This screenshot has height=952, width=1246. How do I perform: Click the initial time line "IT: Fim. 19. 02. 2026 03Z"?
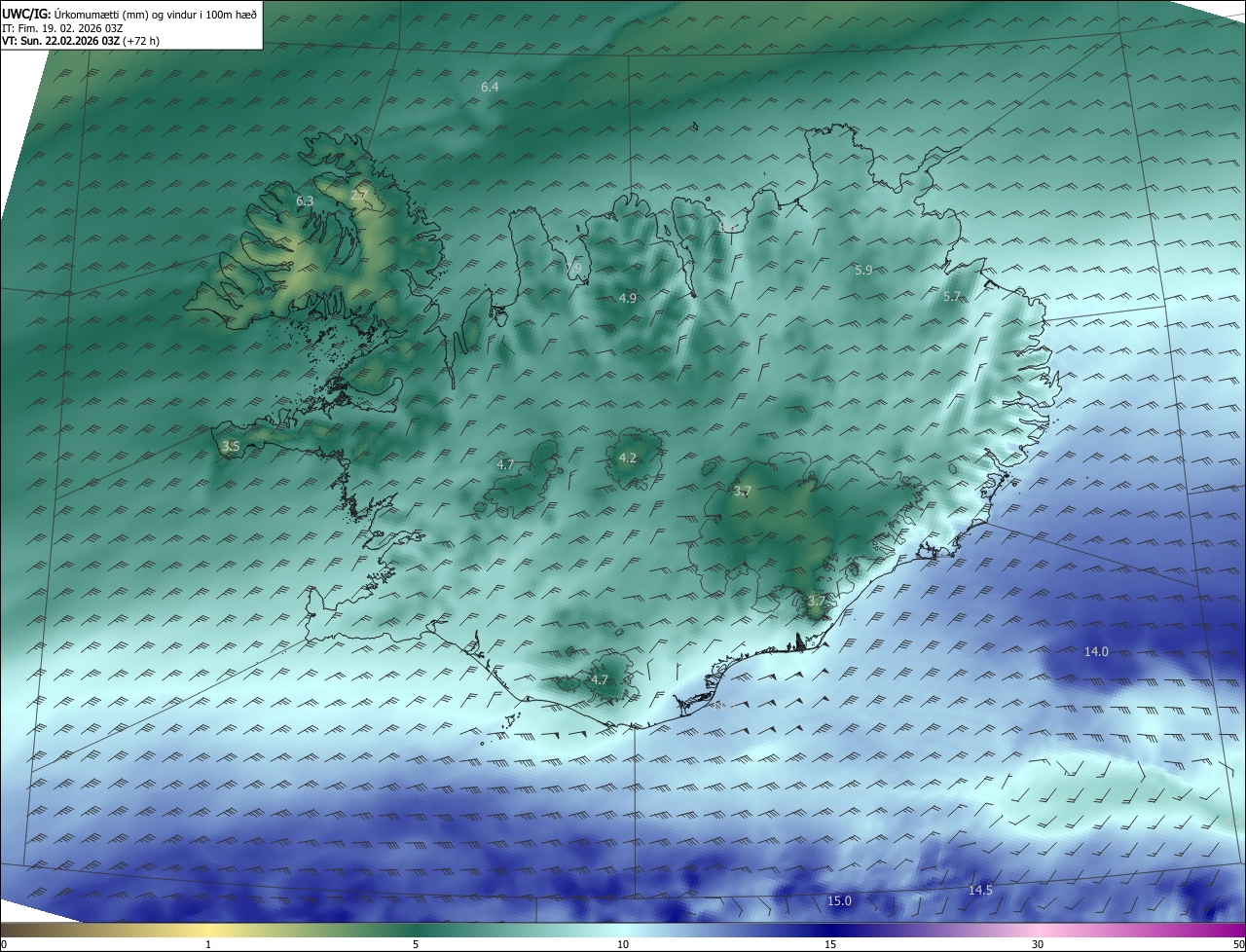61,28
